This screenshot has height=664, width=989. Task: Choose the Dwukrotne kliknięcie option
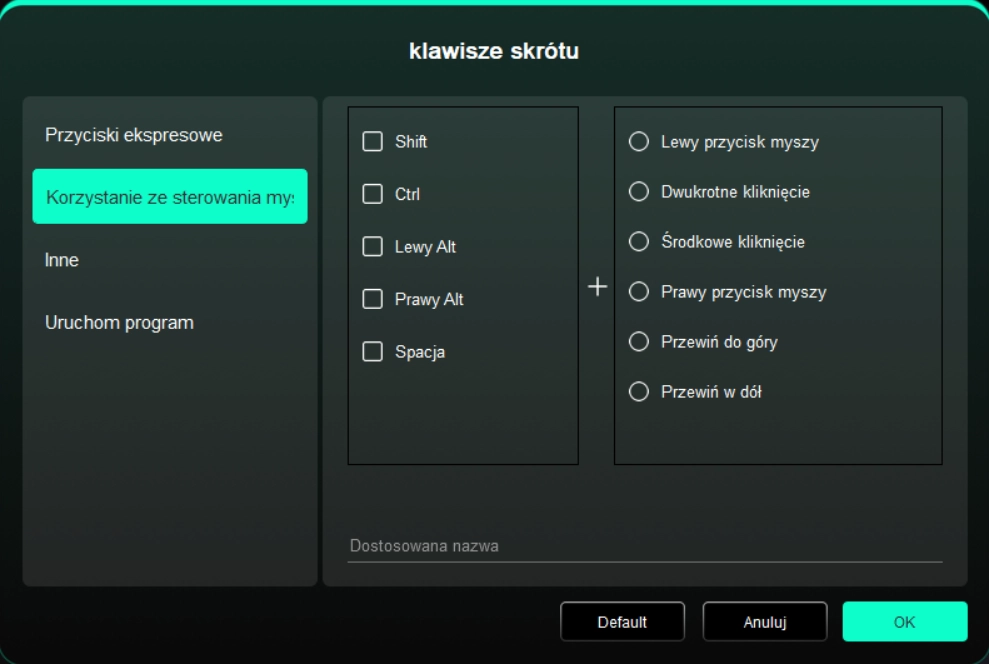click(638, 191)
